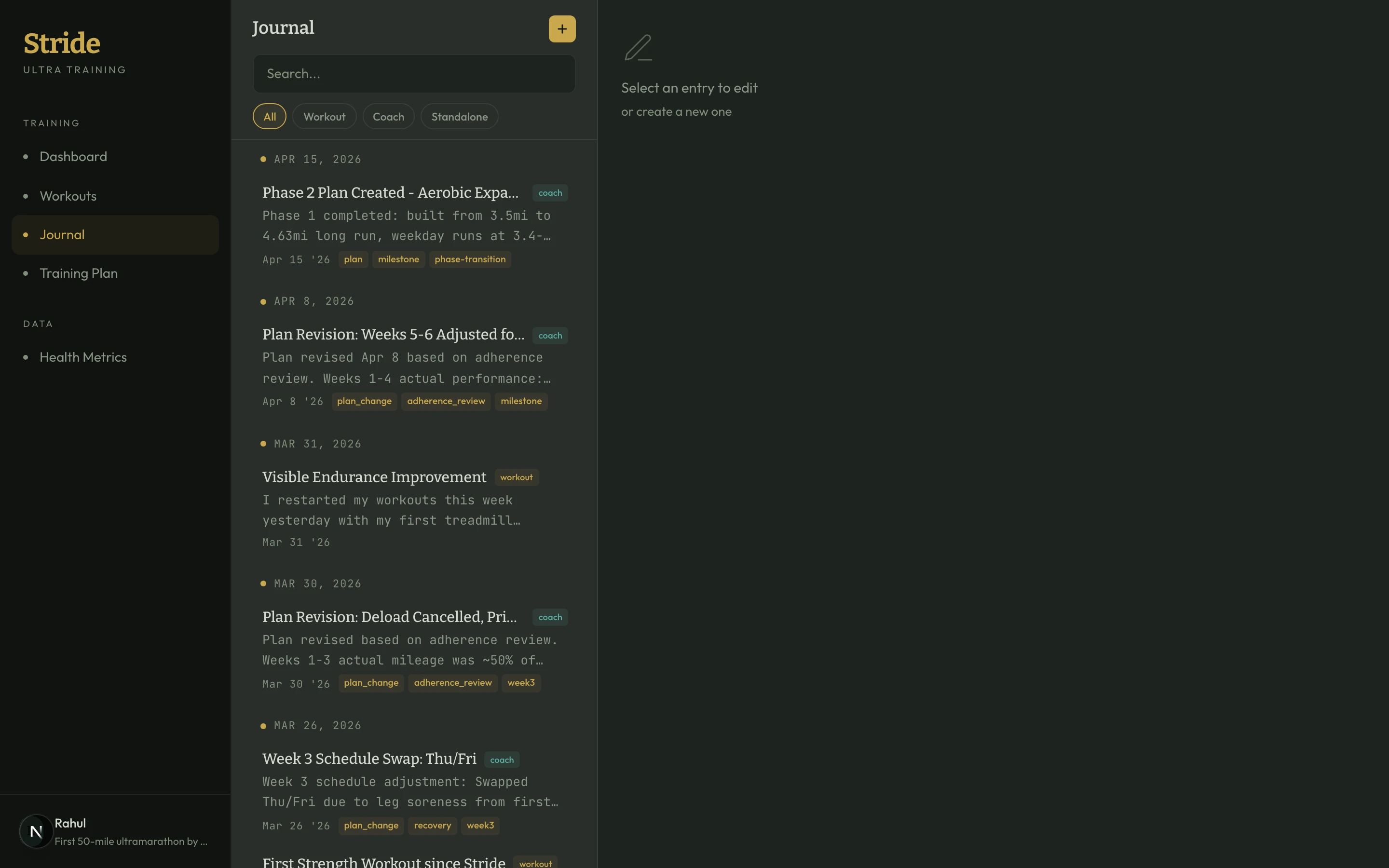The height and width of the screenshot is (868, 1389).
Task: Filter journal by Workout
Action: coord(324,117)
